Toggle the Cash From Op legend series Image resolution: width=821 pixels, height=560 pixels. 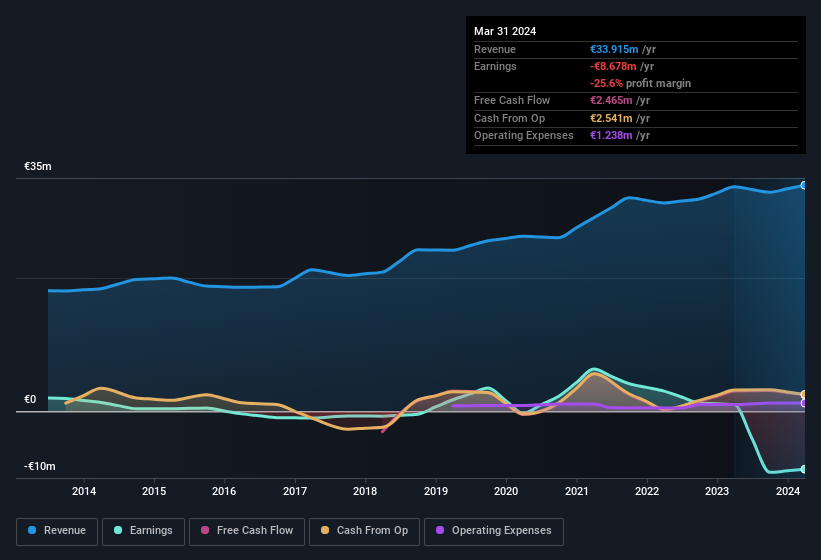point(363,531)
